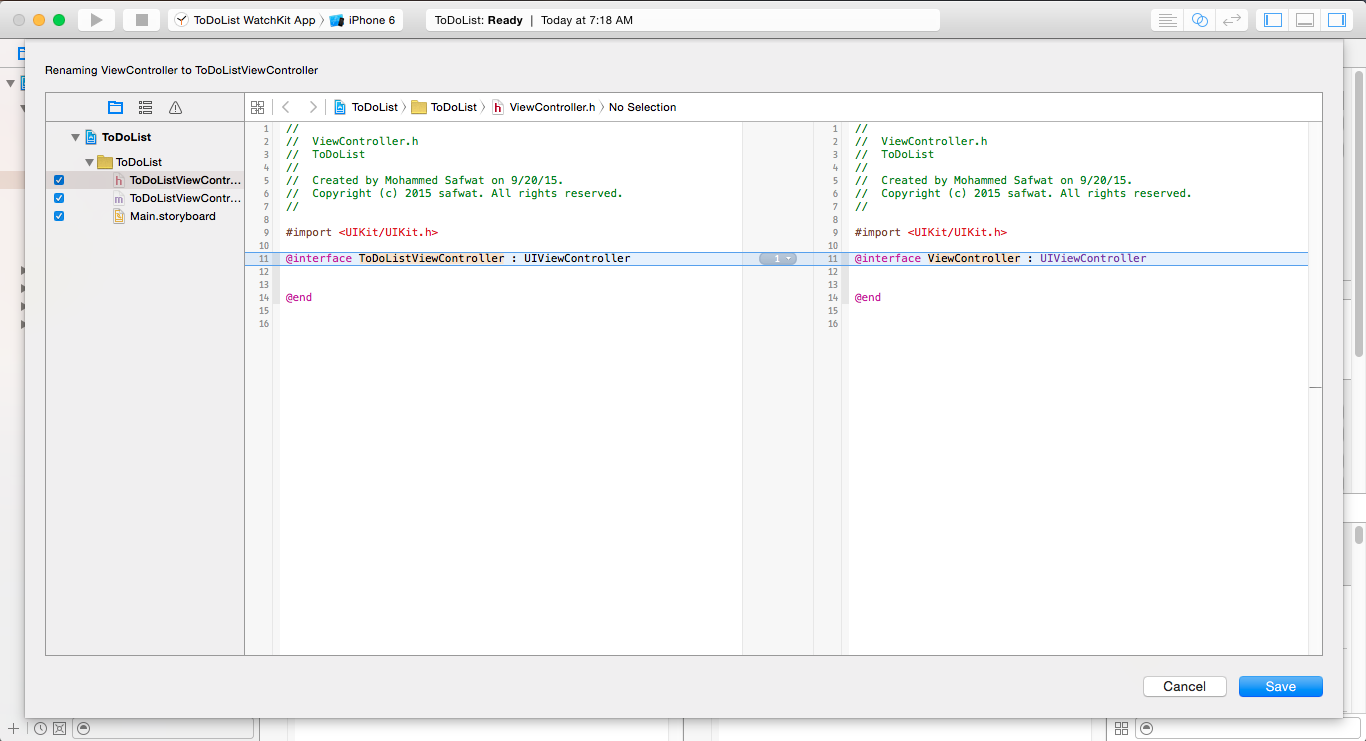Select the version editor icon
This screenshot has height=741, width=1366.
click(1232, 20)
